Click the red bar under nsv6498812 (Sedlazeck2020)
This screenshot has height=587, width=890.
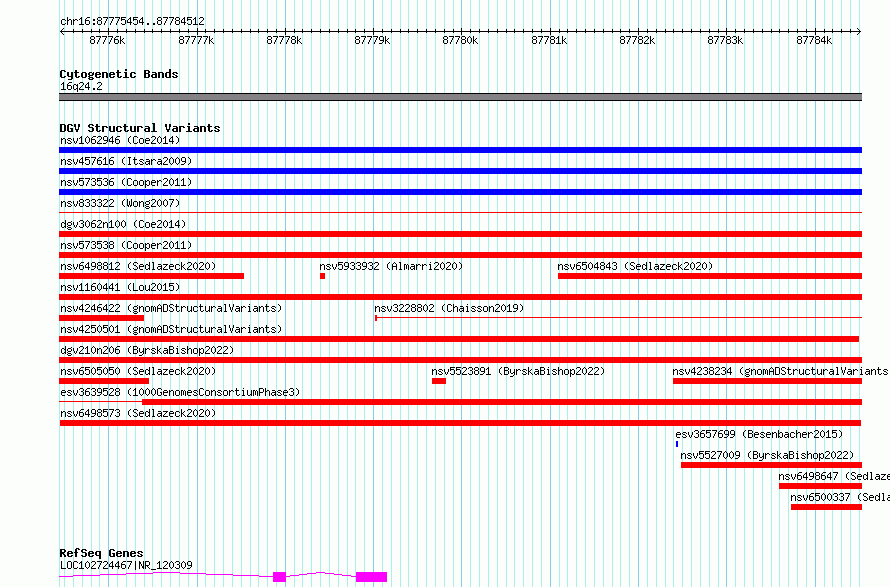pyautogui.click(x=152, y=276)
